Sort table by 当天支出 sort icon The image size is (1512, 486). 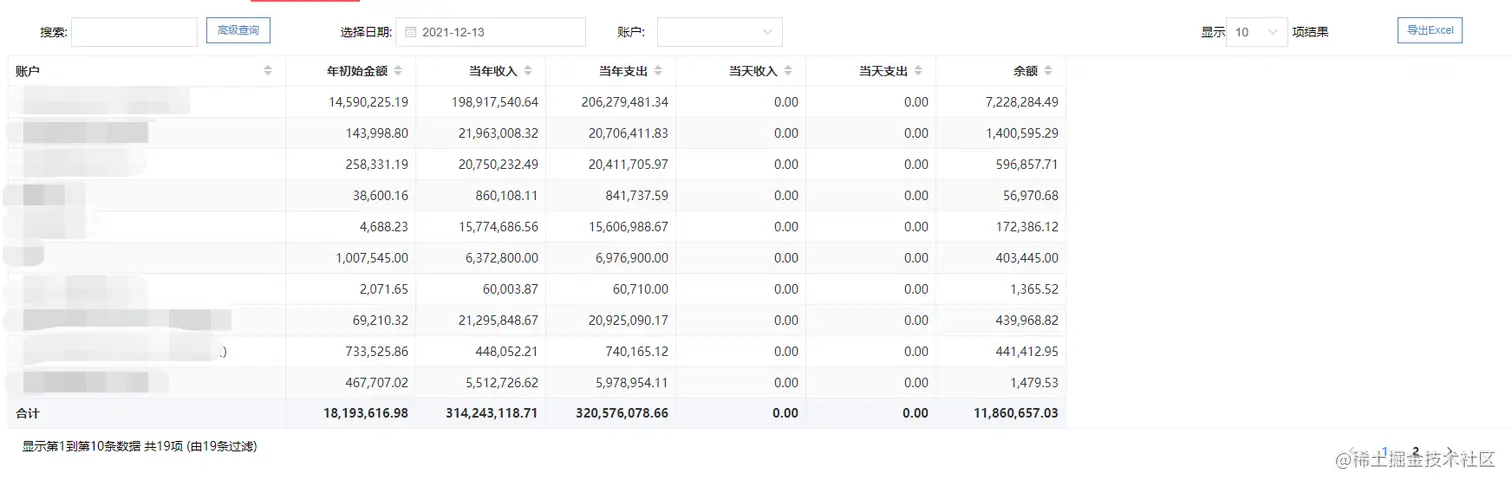918,71
